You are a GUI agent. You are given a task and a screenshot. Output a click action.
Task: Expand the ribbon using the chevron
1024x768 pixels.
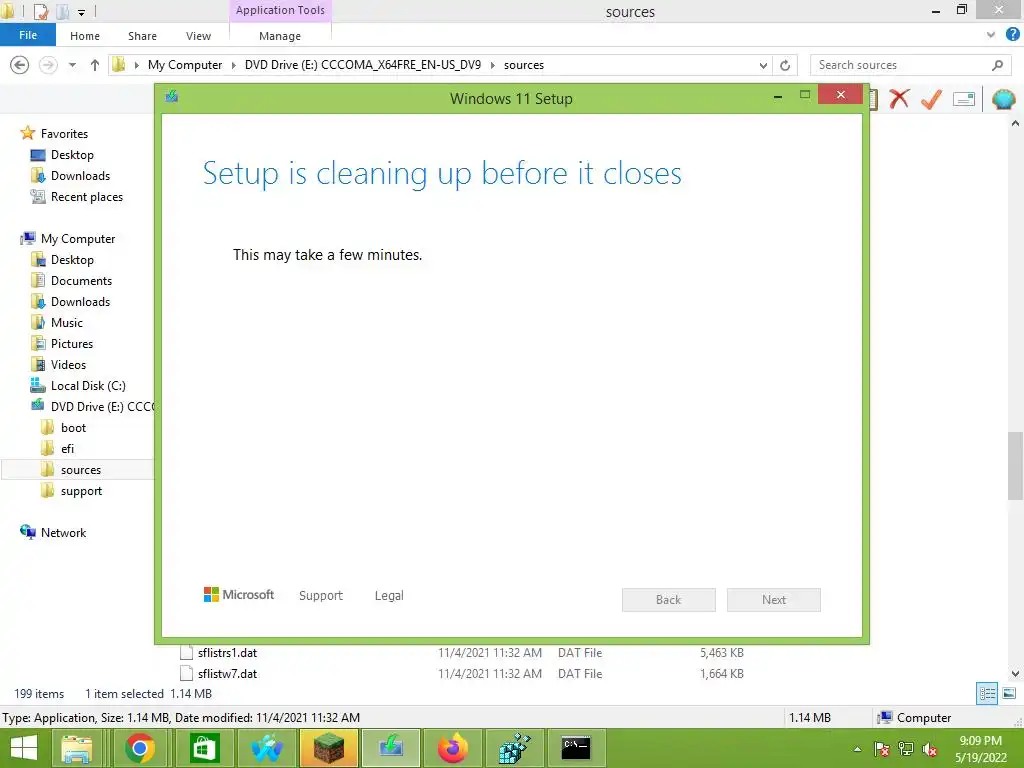991,35
